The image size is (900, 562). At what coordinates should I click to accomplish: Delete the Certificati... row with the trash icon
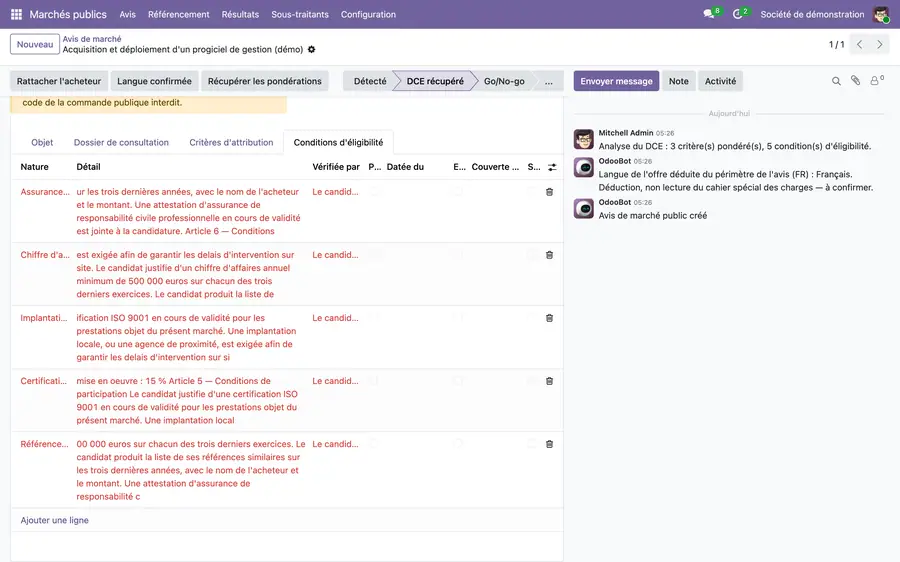pos(549,381)
